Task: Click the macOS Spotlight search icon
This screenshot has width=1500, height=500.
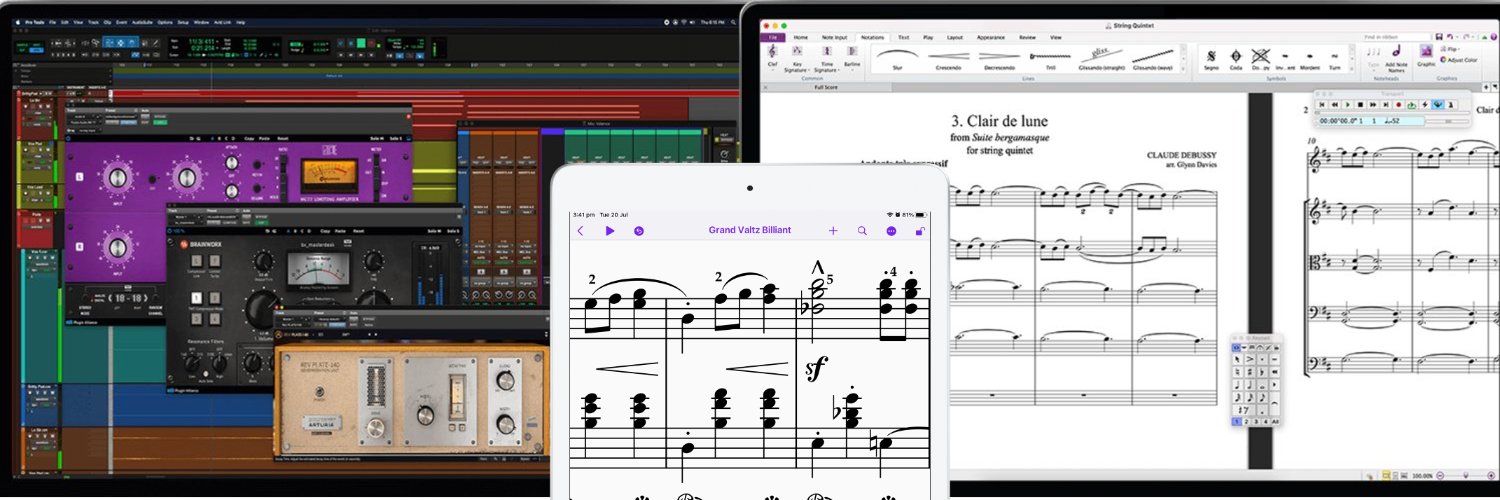Action: coord(733,22)
